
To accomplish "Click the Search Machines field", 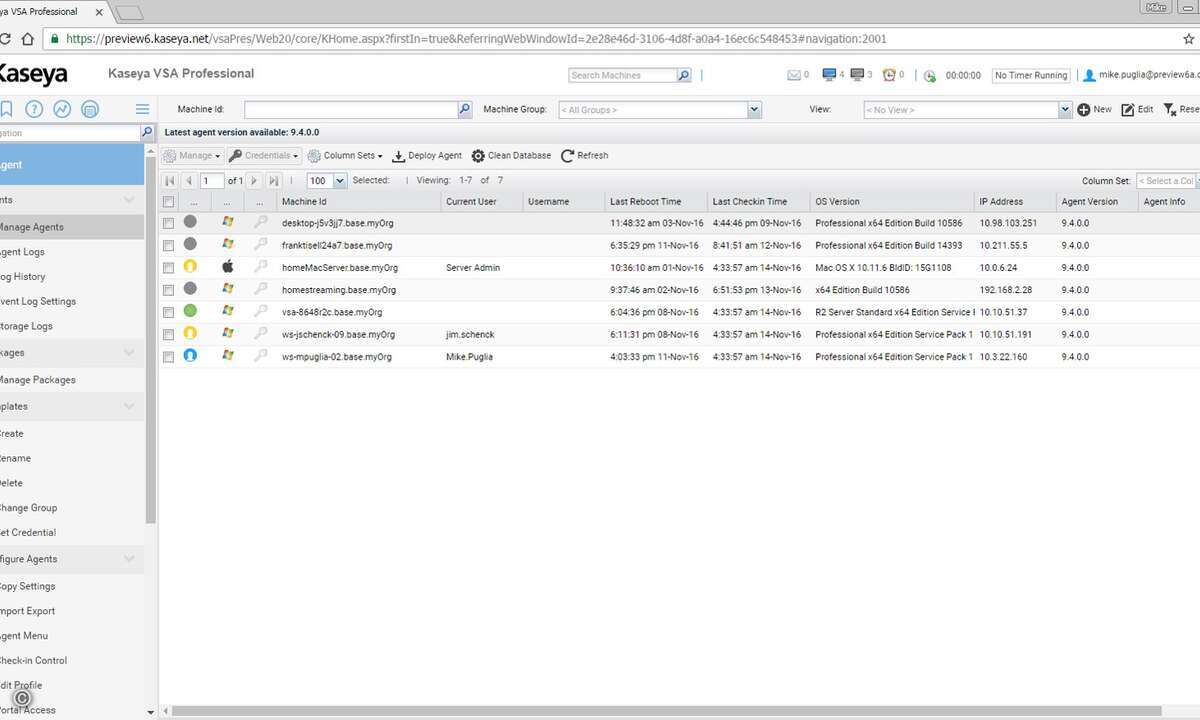I will [x=623, y=75].
